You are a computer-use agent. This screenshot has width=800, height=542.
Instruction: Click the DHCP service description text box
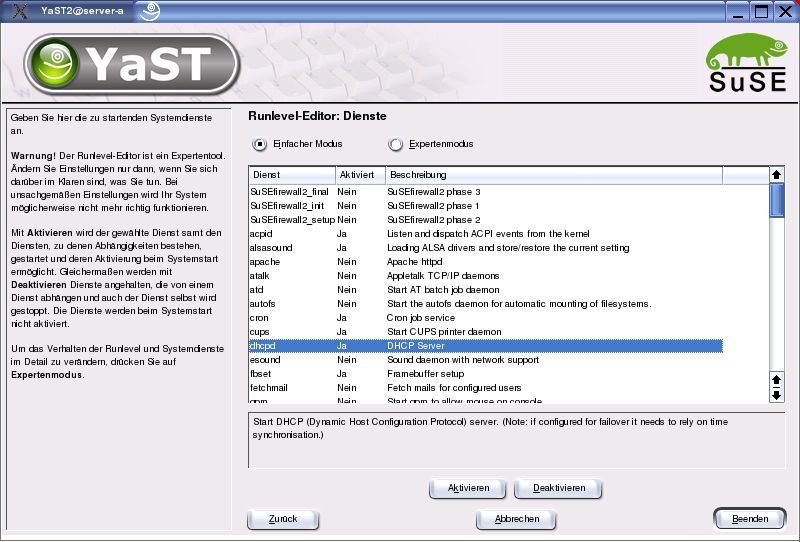(516, 440)
